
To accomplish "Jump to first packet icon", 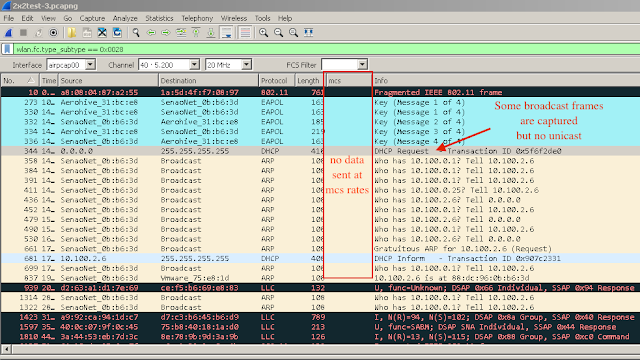I will point(196,33).
